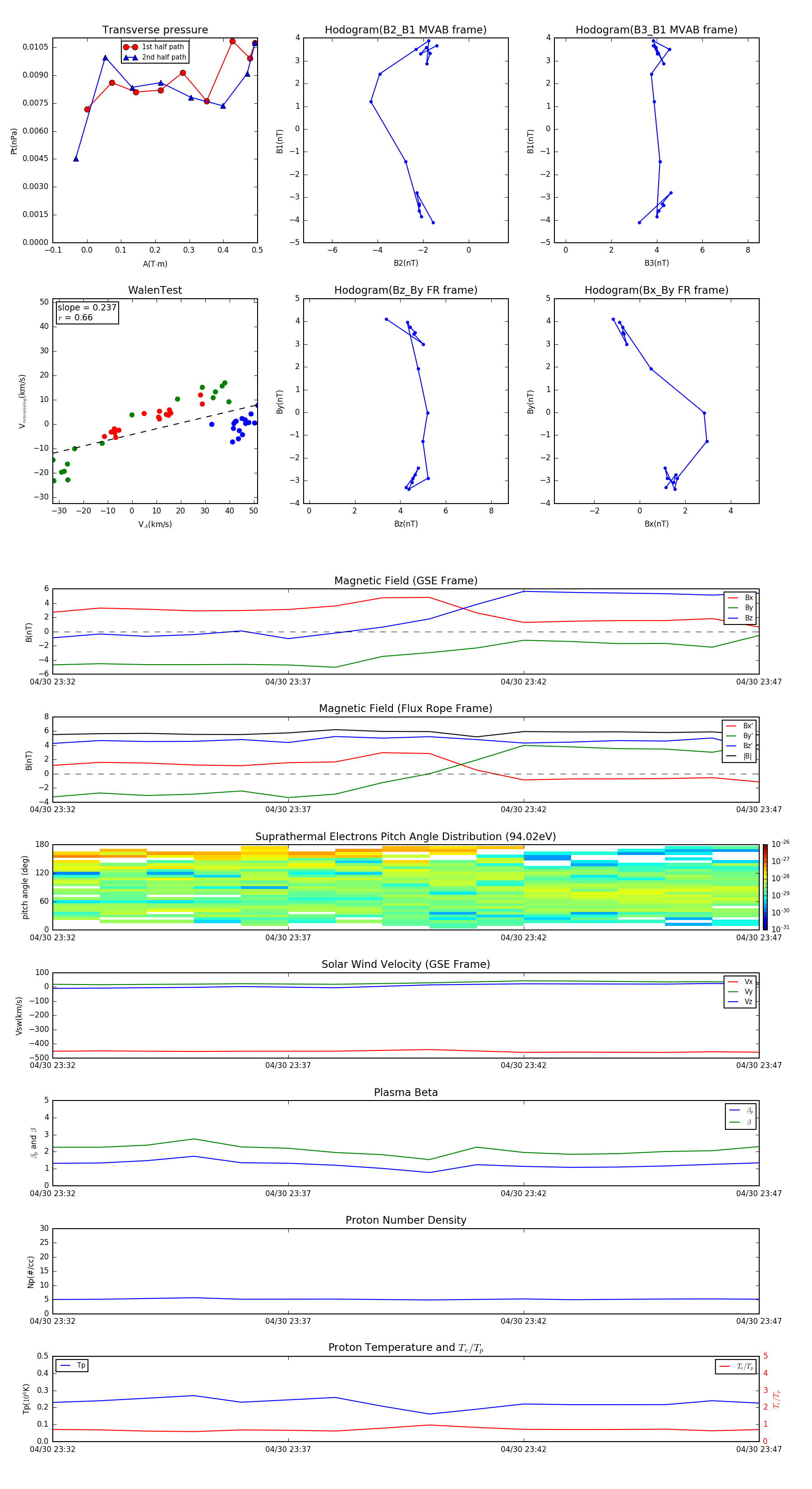
Task: Click the 'Proton Number Density' title
Action: click(406, 1220)
